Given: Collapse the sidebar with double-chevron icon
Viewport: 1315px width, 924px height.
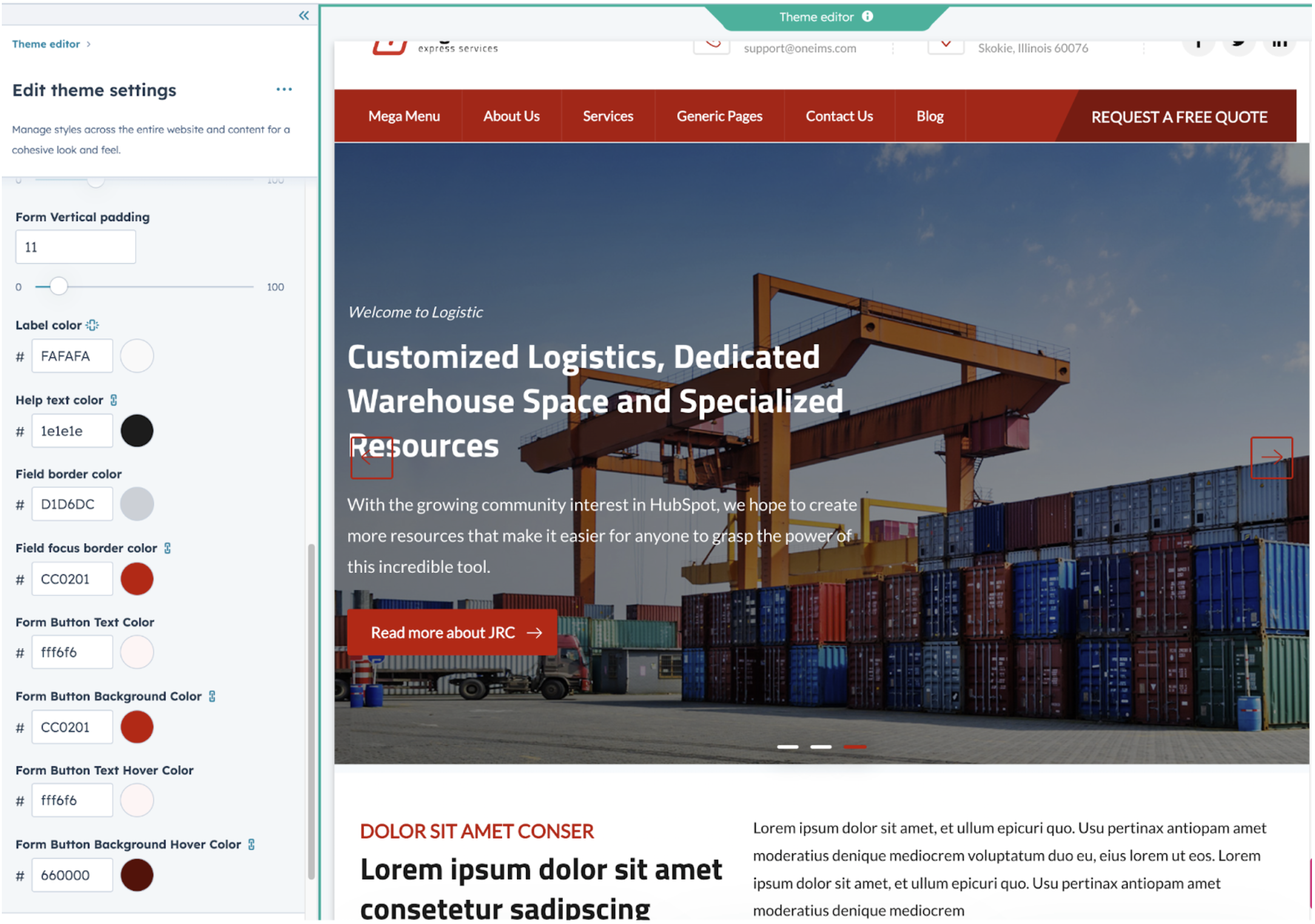Looking at the screenshot, I should [304, 16].
